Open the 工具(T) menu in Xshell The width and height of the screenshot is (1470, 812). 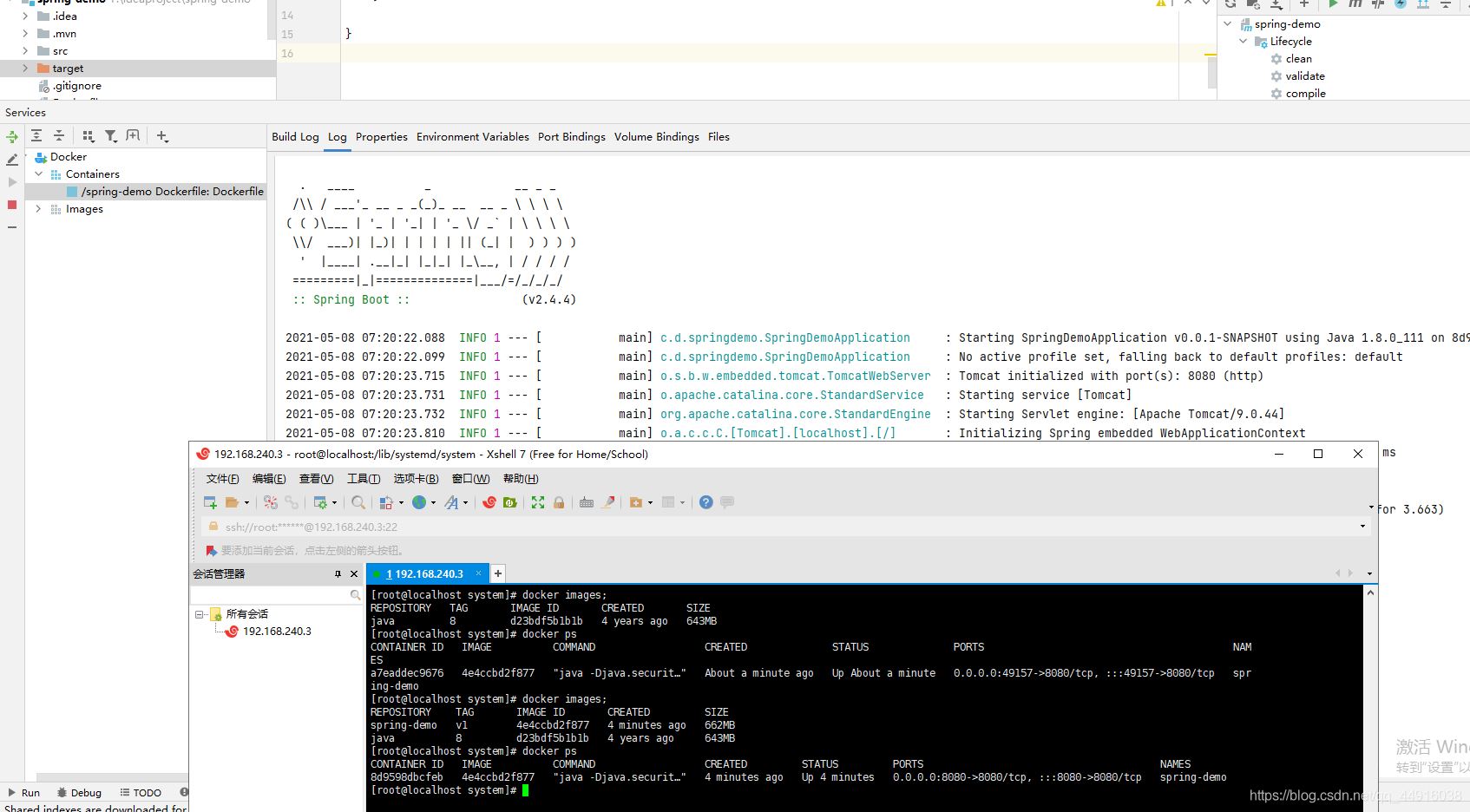[363, 479]
